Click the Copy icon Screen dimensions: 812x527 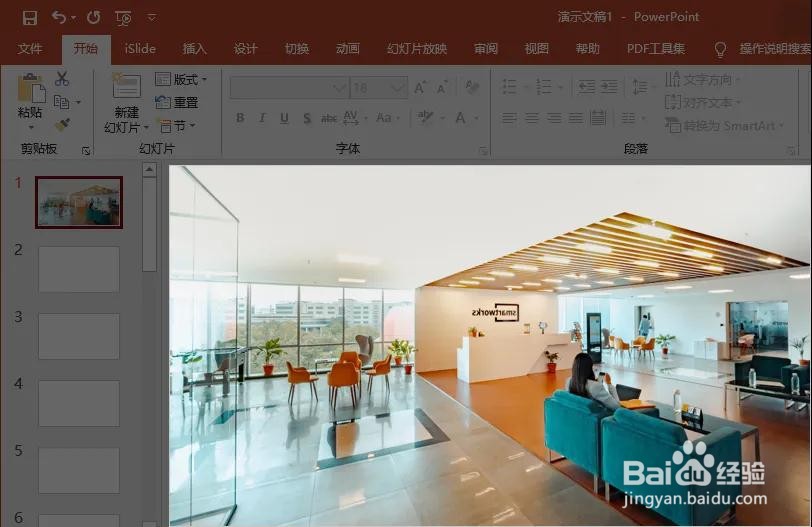62,102
